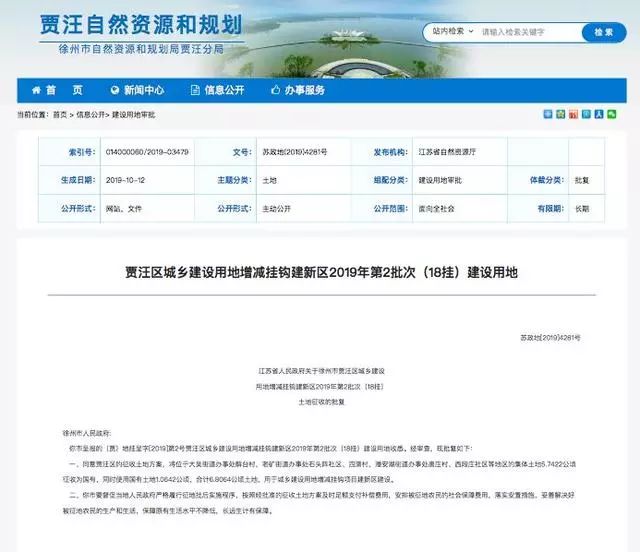This screenshot has width=640, height=552.
Task: Select the date 2019-10-12
Action: [x=125, y=180]
